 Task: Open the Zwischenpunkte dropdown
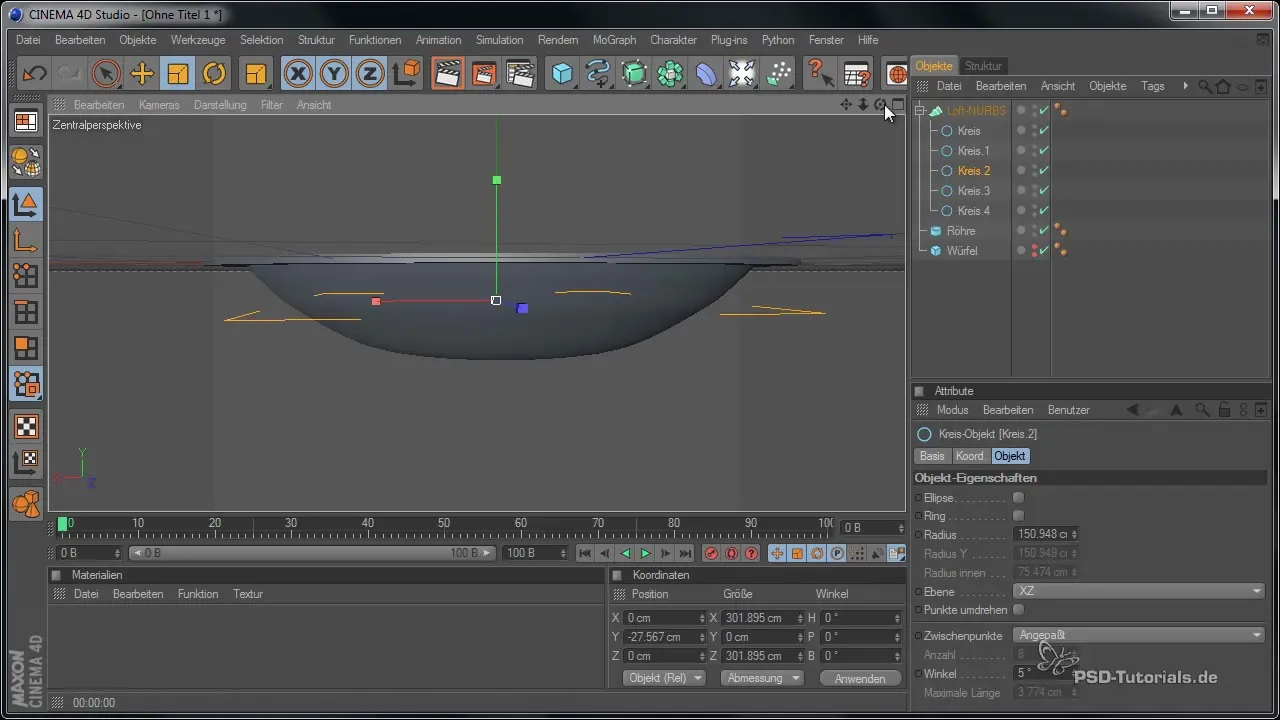[x=1139, y=635]
